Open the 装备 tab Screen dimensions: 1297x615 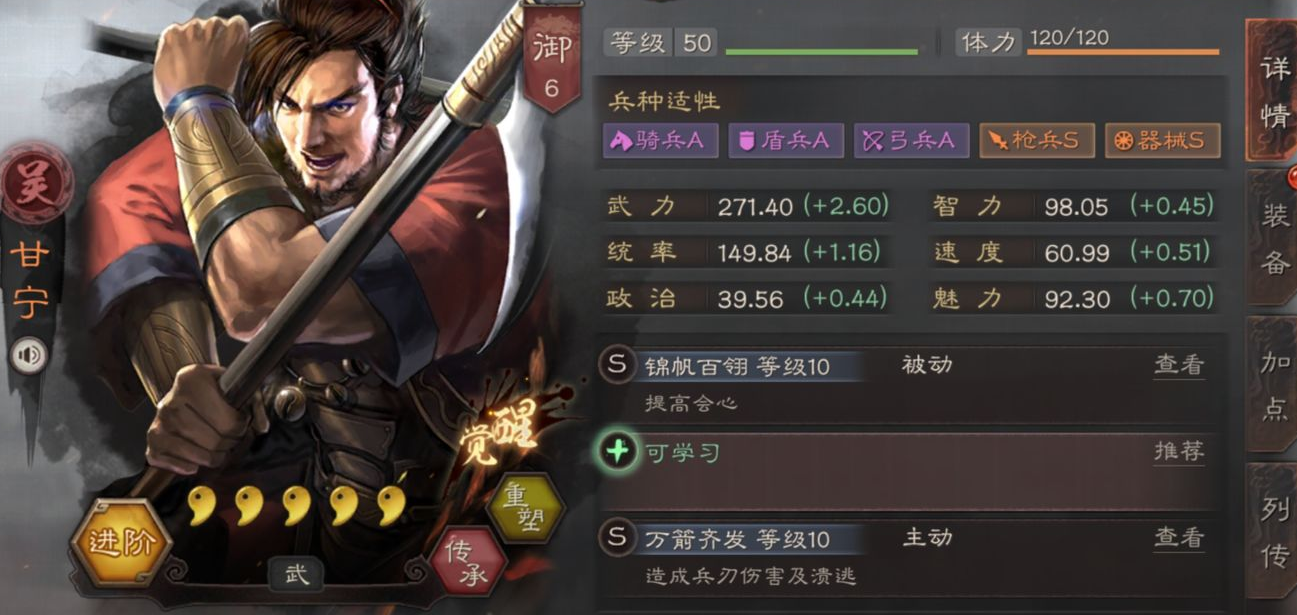[x=1274, y=238]
